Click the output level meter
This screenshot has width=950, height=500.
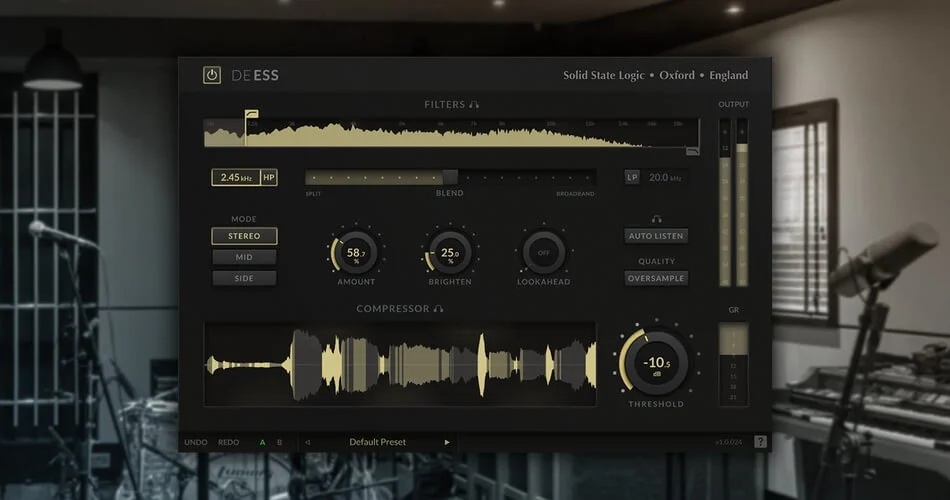coord(733,202)
